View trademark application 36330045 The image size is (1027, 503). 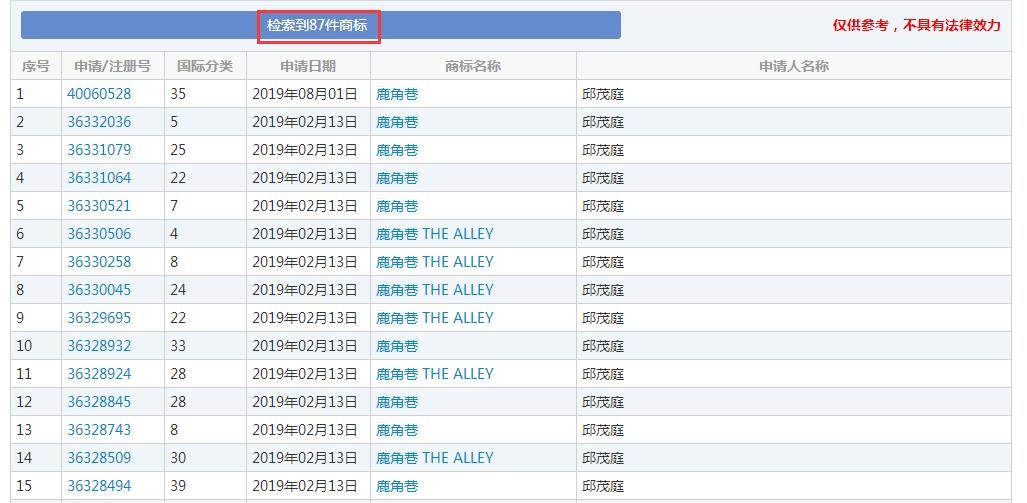(x=99, y=290)
